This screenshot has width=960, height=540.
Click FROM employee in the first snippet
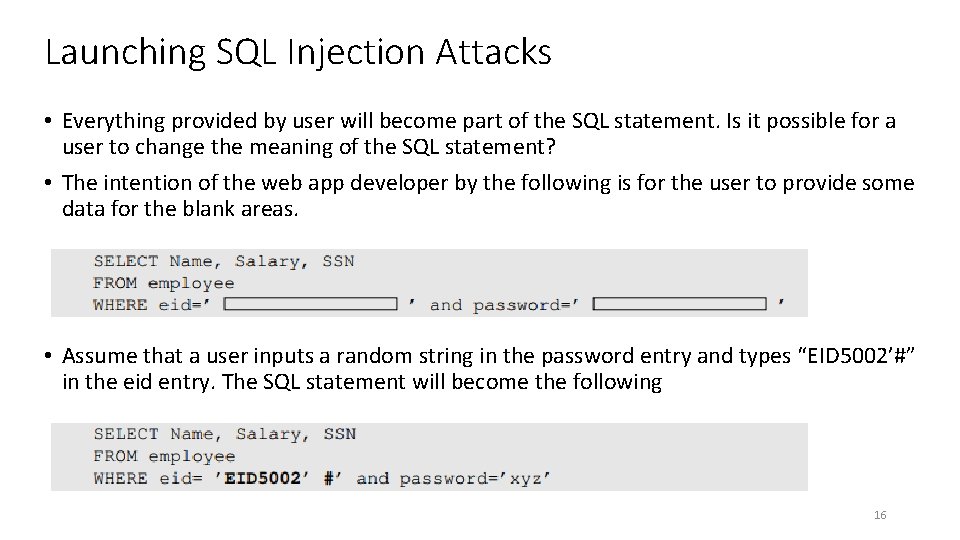pos(164,283)
